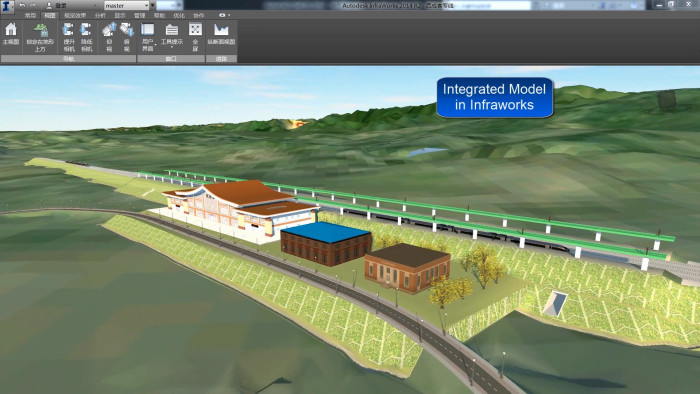700x394 pixels.
Task: Open the InfraWorks application menu logo
Action: (6, 6)
